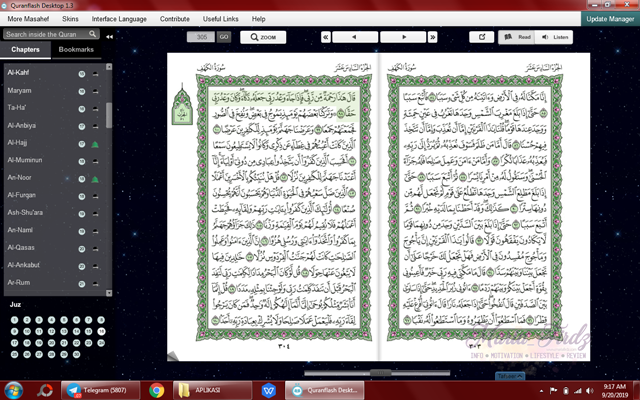
Task: Click the green mosque icon beside An-Noor
Action: [95, 179]
